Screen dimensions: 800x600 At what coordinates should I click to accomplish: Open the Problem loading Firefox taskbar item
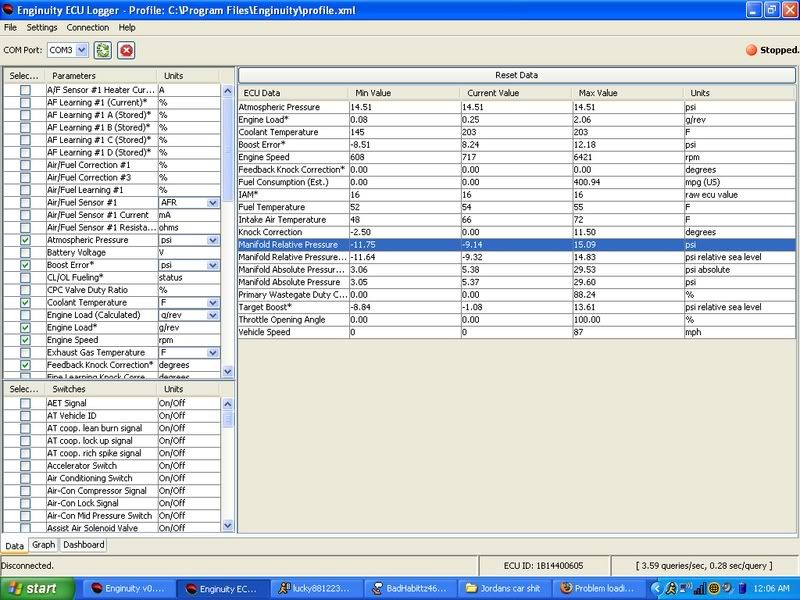(597, 588)
